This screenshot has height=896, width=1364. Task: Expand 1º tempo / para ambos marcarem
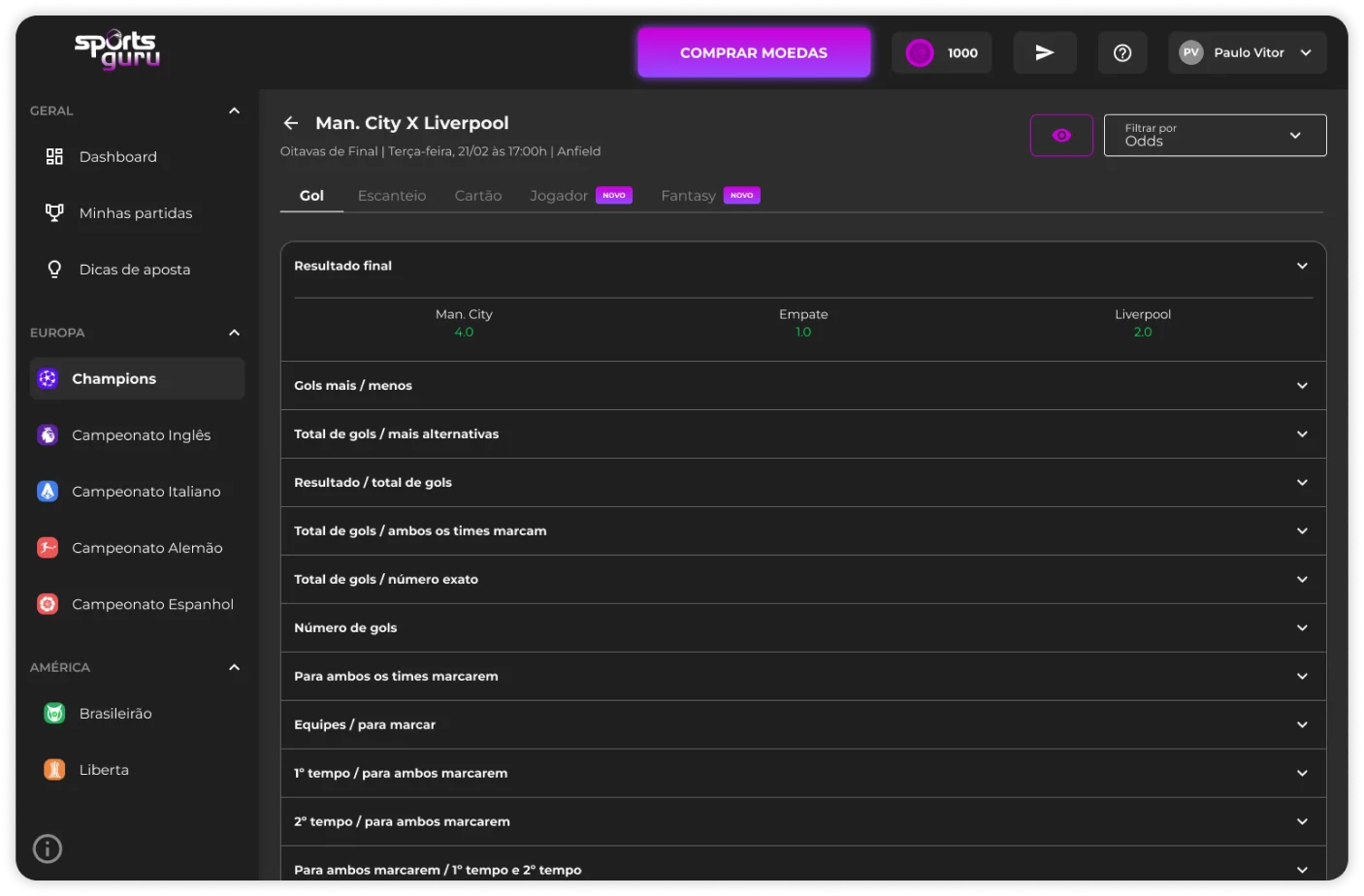tap(802, 774)
